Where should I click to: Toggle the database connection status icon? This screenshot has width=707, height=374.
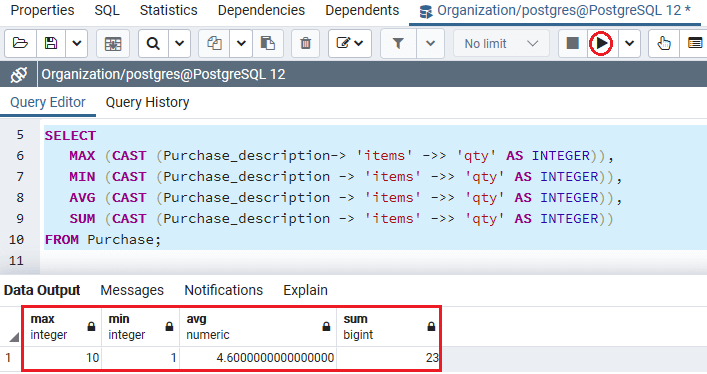(18, 74)
